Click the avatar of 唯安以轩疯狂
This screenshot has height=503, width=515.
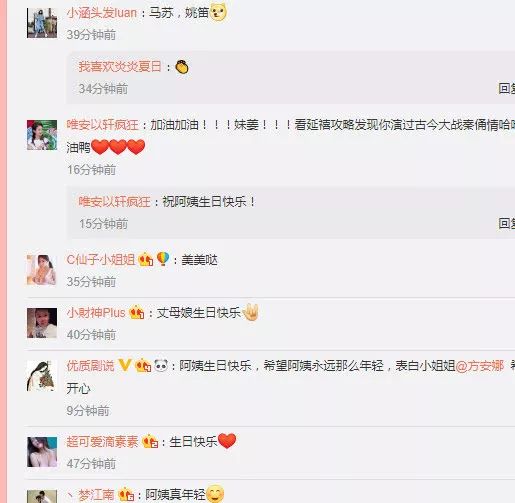click(42, 135)
